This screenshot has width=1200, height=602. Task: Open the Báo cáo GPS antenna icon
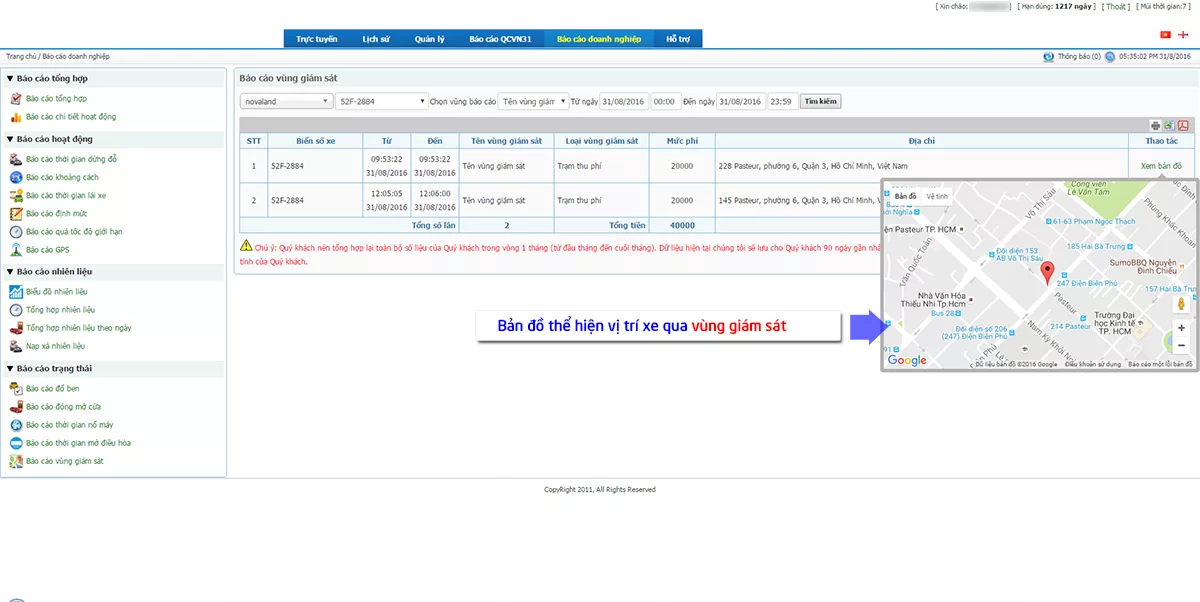coord(16,249)
